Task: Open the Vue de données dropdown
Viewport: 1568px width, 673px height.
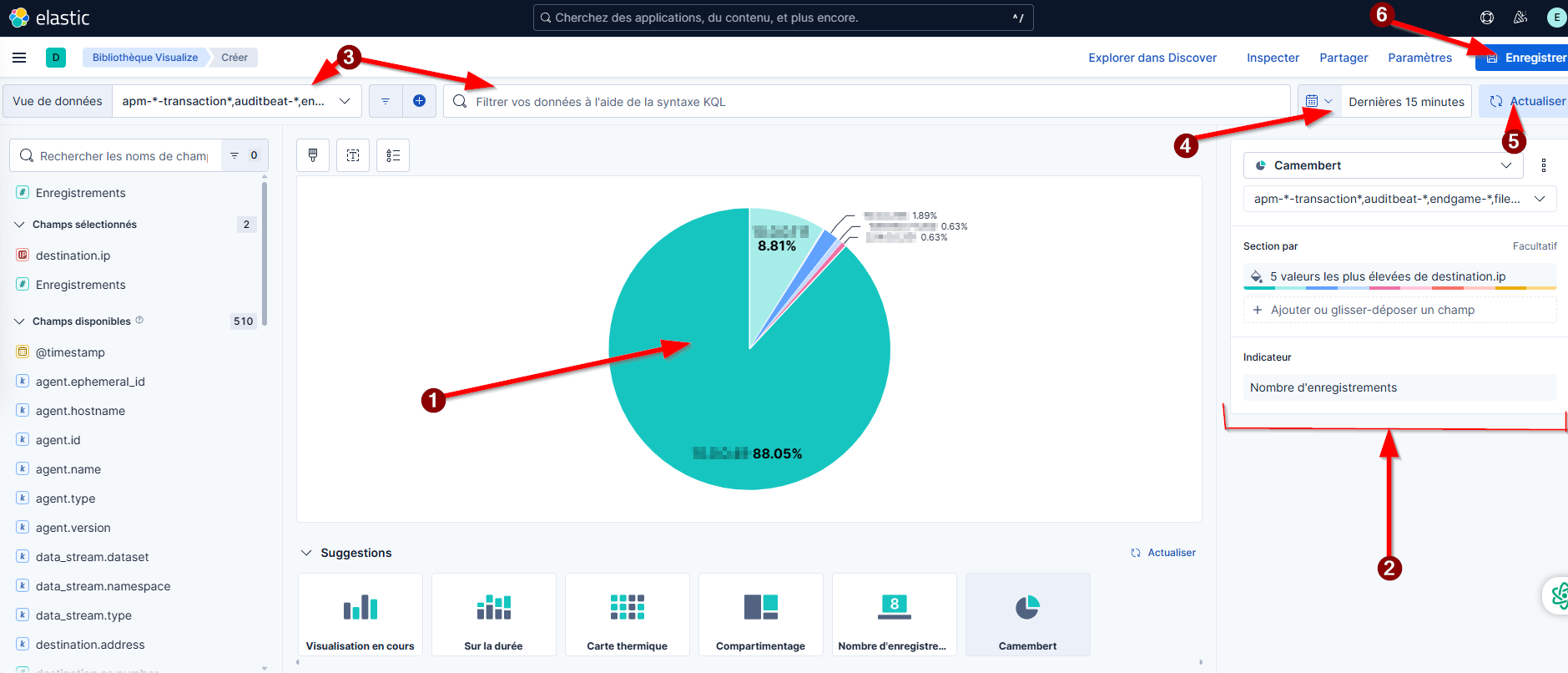Action: (x=236, y=101)
